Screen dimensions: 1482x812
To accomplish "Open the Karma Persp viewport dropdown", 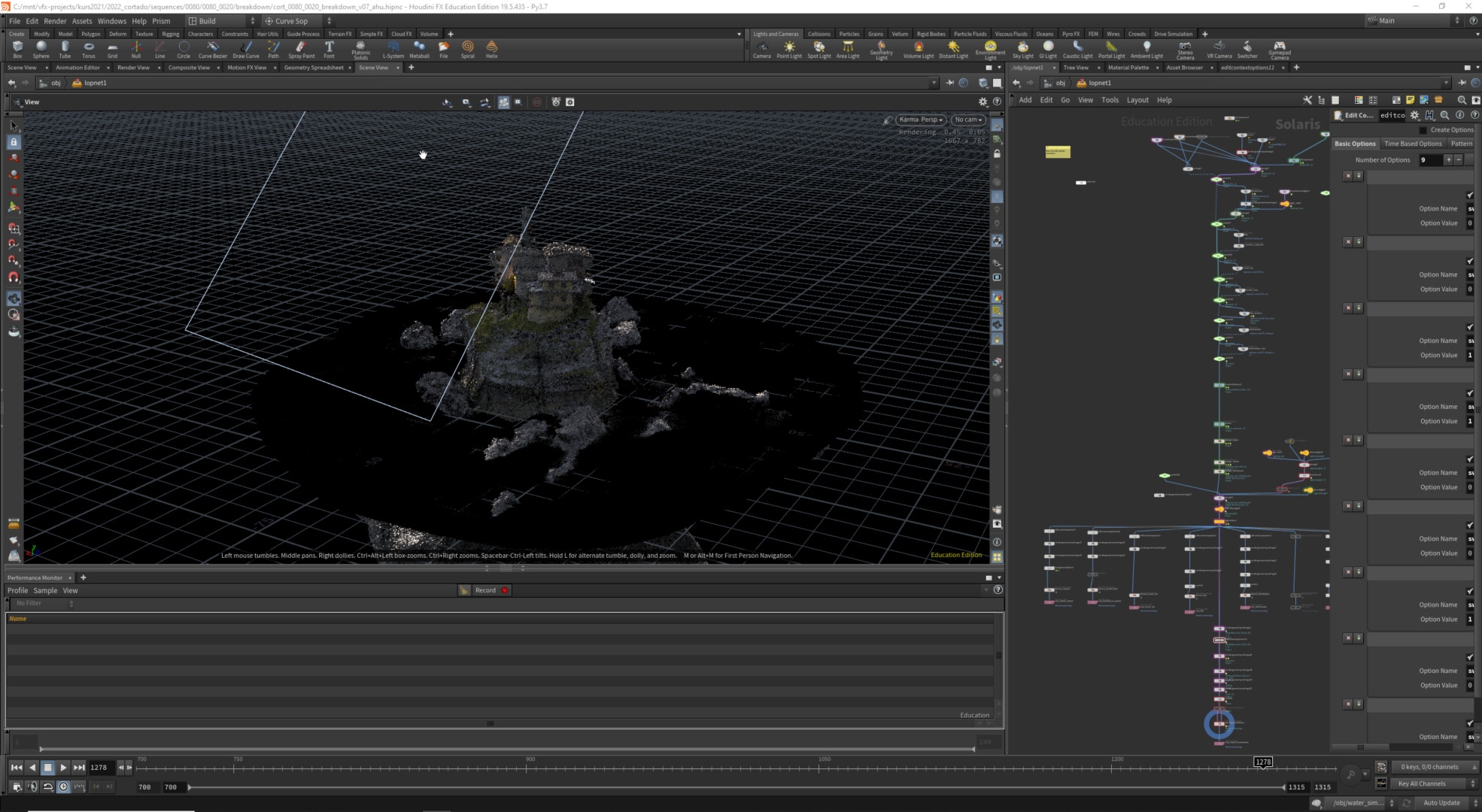I will coord(921,120).
